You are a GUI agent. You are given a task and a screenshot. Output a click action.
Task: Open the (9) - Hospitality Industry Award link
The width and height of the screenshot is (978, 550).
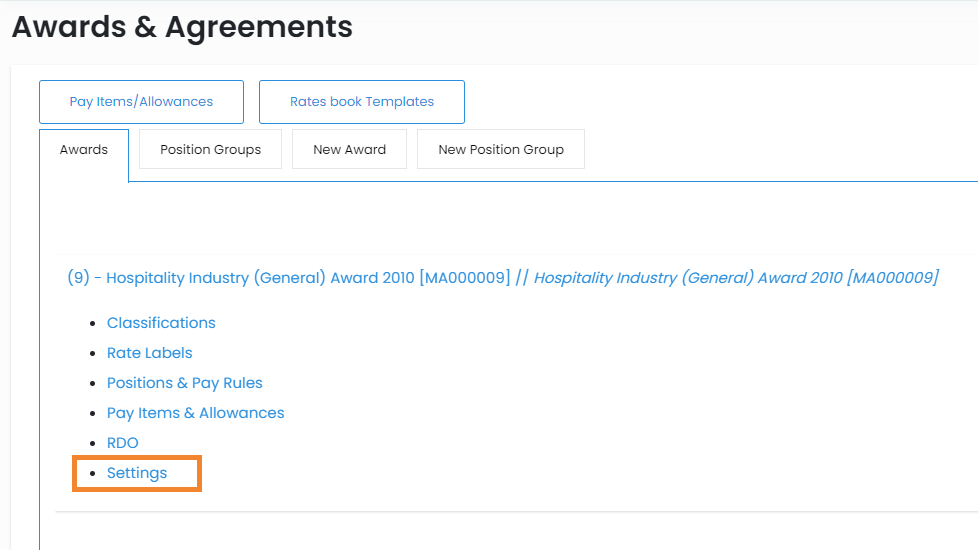click(x=288, y=278)
